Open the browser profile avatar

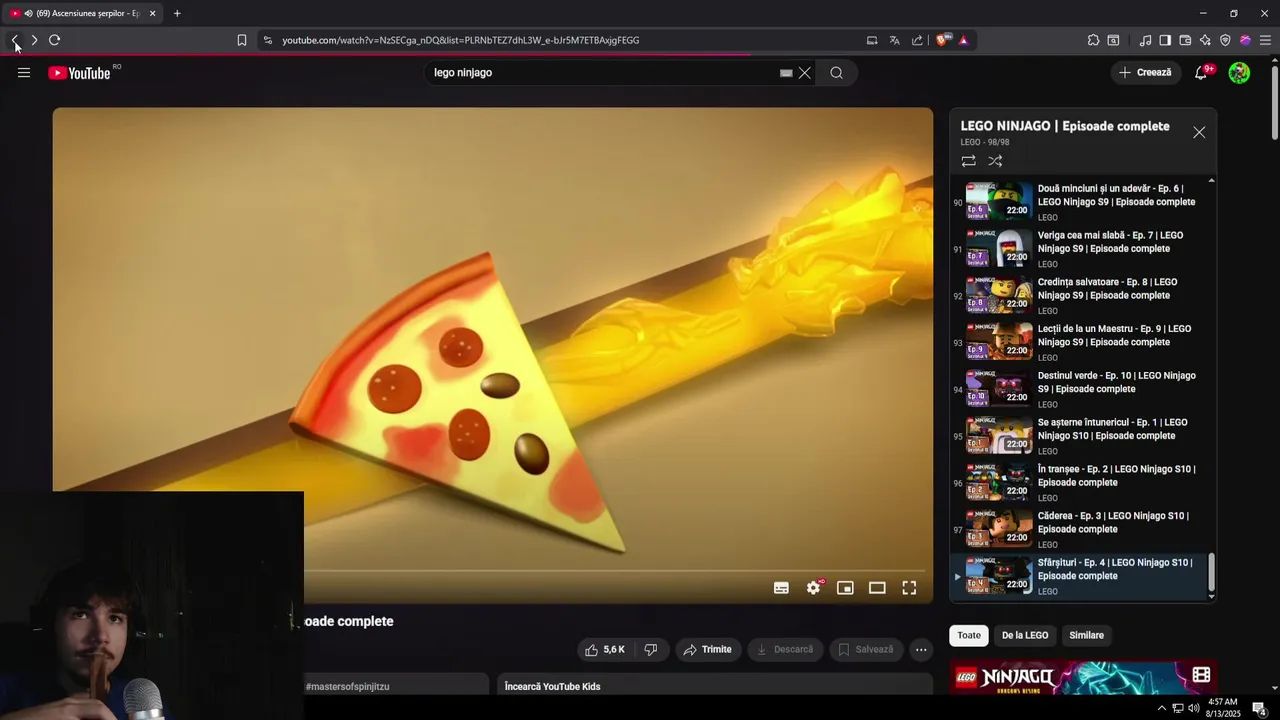coord(1245,40)
